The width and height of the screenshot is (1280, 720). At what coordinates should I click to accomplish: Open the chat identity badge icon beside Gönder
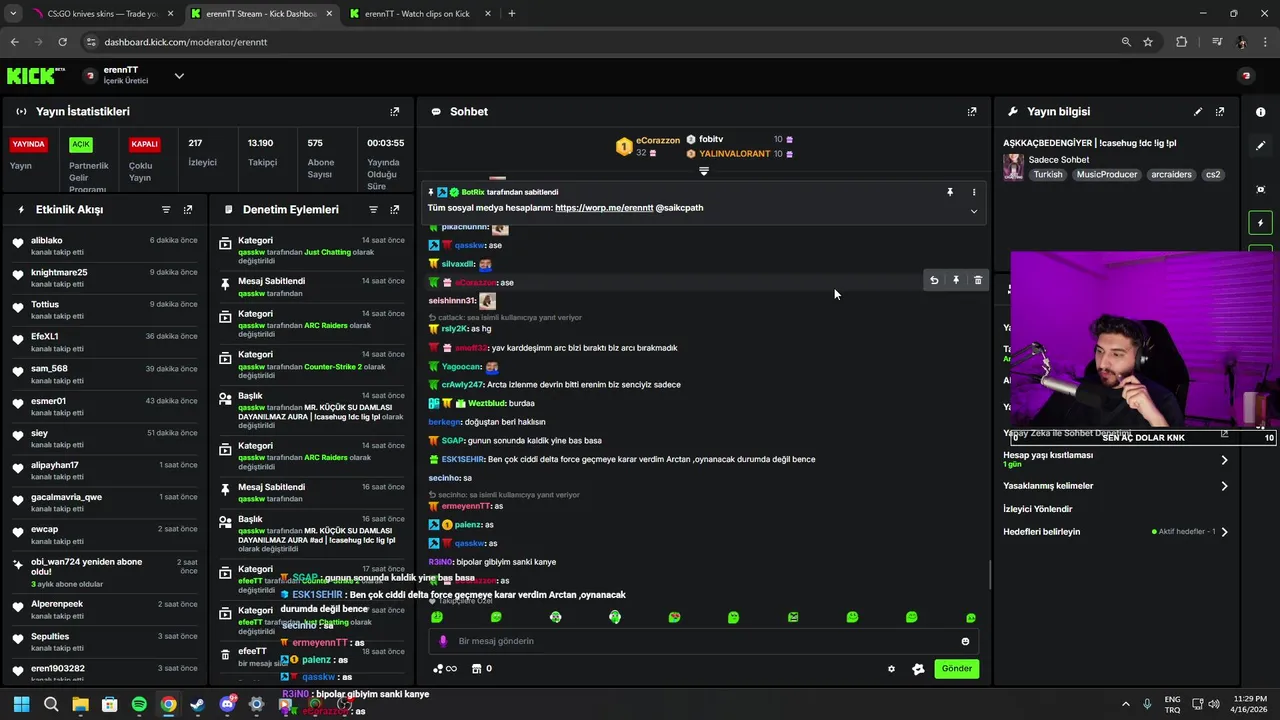click(x=918, y=669)
